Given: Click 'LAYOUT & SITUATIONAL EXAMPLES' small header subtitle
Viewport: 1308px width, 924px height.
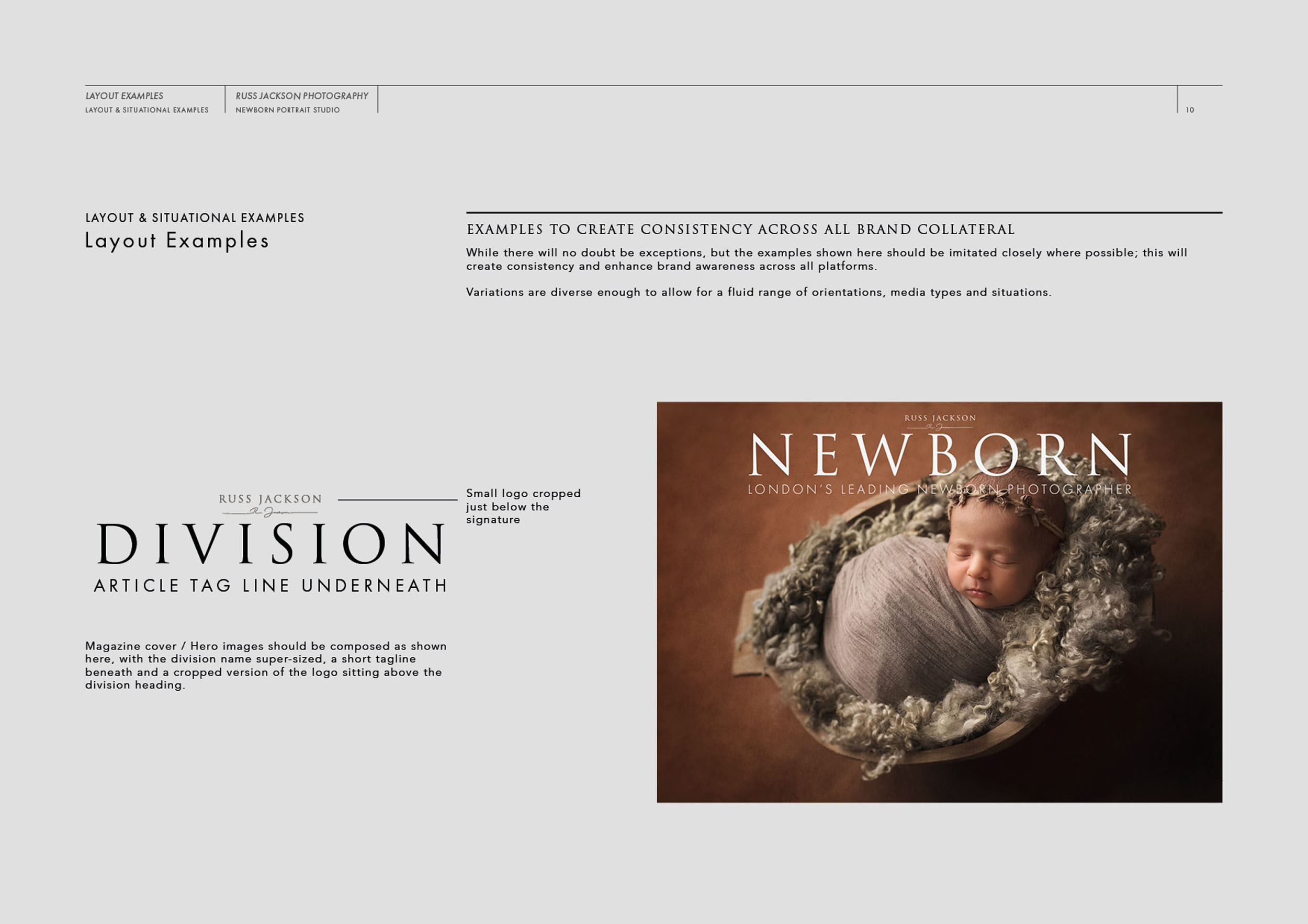Looking at the screenshot, I should (x=147, y=110).
